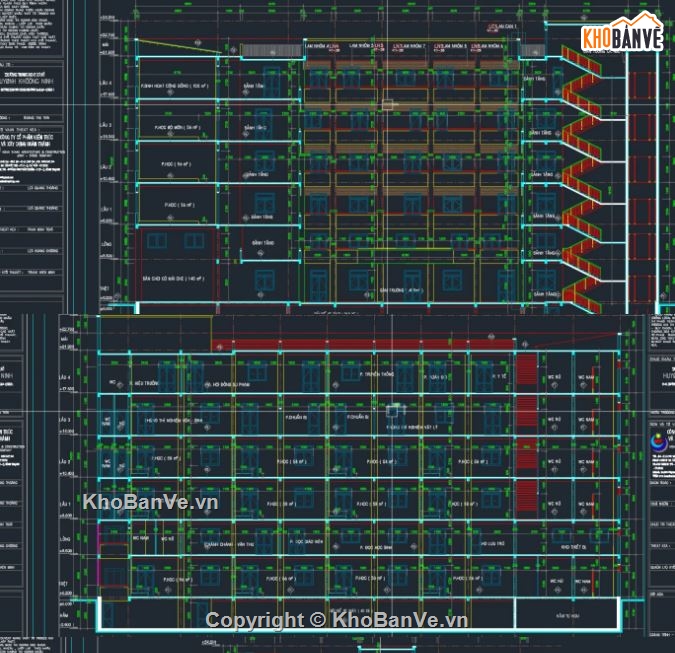Select the LẦU 4 level label in upper section
The image size is (675, 653).
click(x=106, y=82)
